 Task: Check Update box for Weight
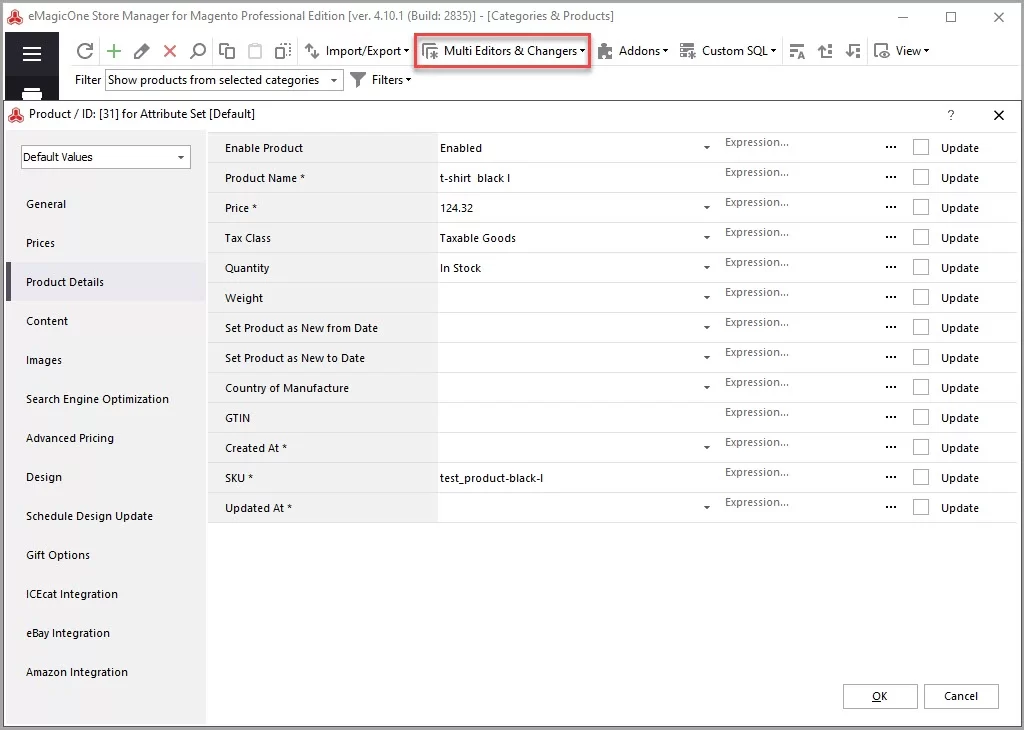pyautogui.click(x=921, y=298)
